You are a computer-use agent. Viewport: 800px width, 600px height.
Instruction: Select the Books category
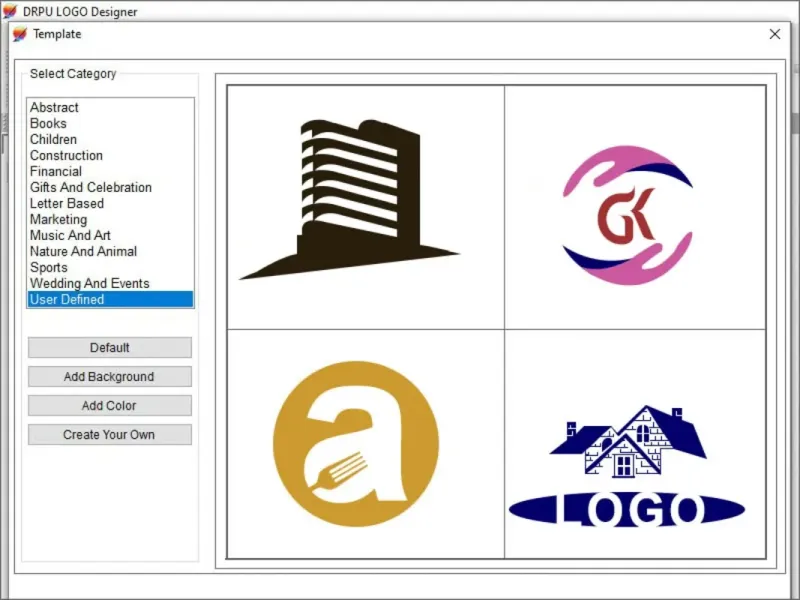(110, 123)
